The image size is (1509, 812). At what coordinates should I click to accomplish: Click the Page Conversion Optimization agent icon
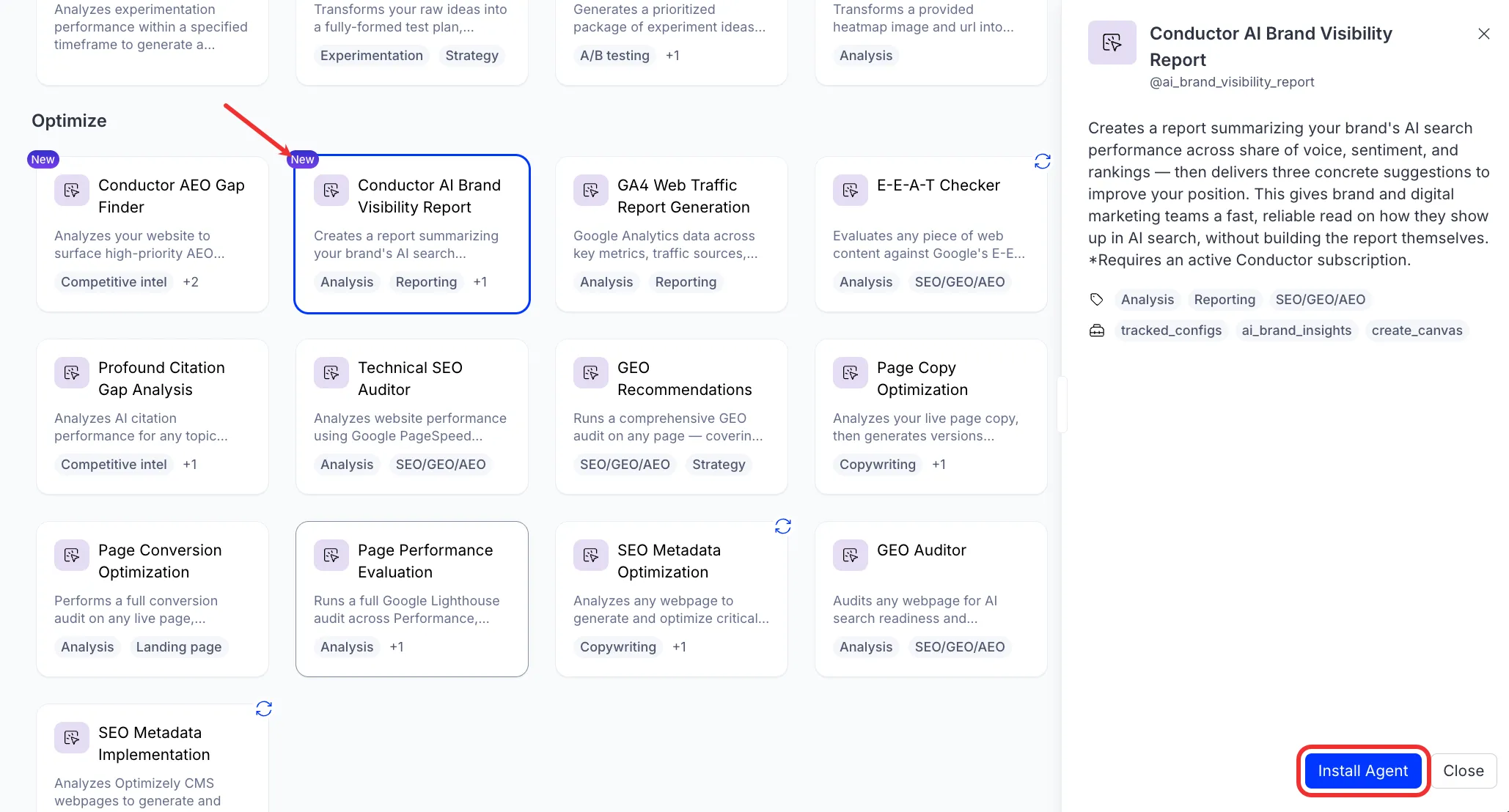point(72,556)
